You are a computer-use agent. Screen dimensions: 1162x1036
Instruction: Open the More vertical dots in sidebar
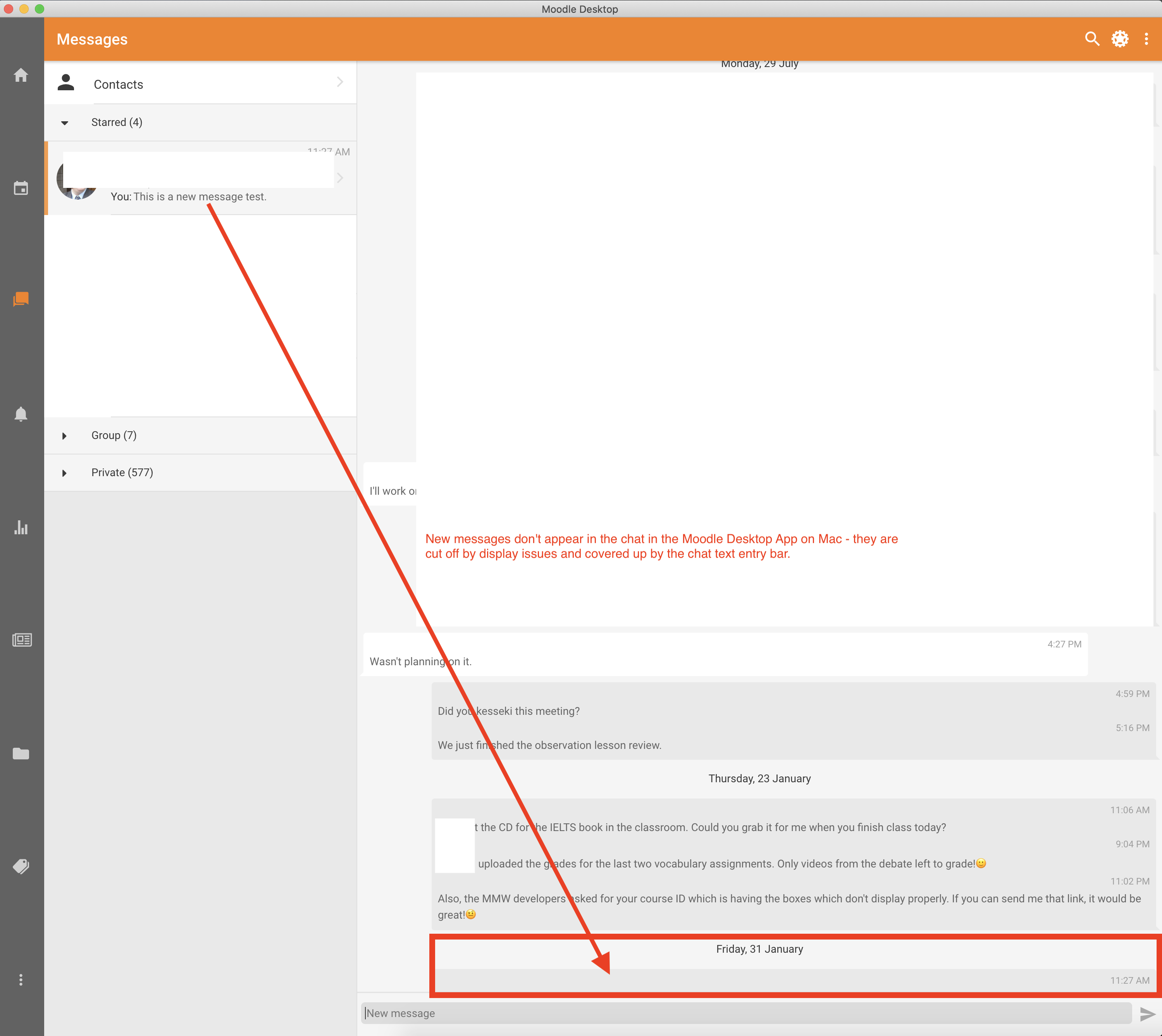21,980
